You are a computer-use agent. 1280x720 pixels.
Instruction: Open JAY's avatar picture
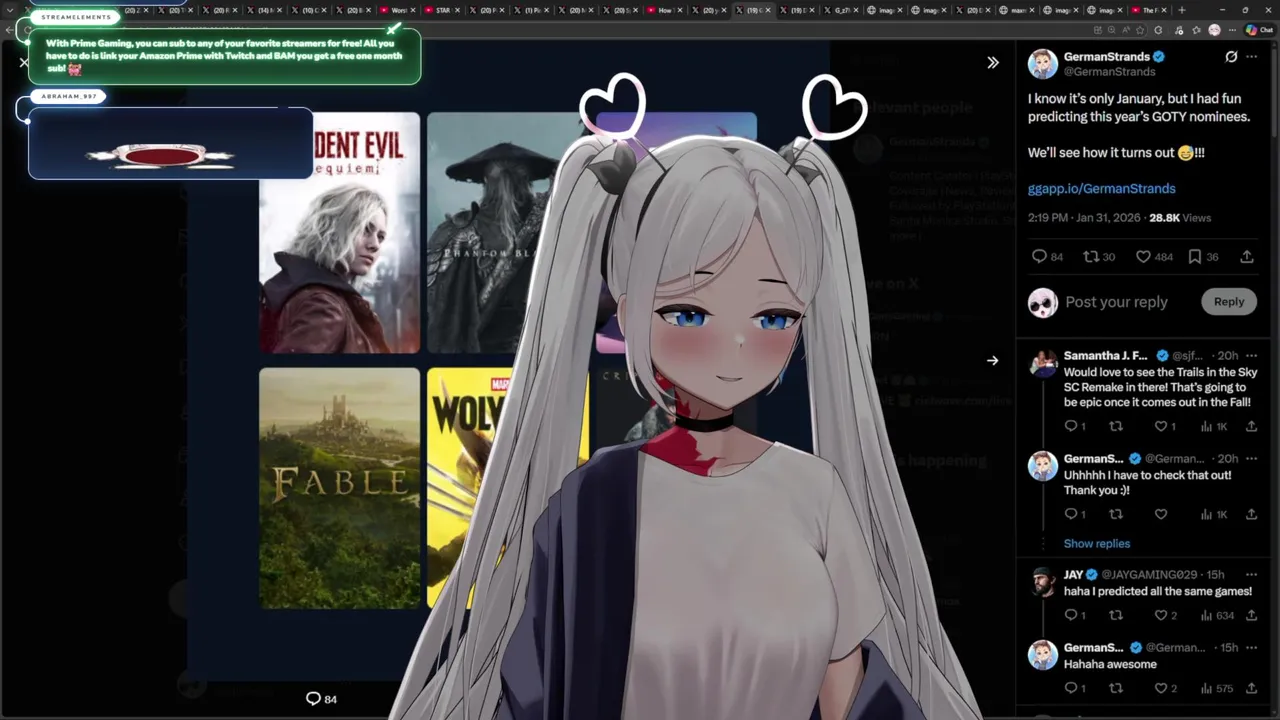pyautogui.click(x=1043, y=582)
